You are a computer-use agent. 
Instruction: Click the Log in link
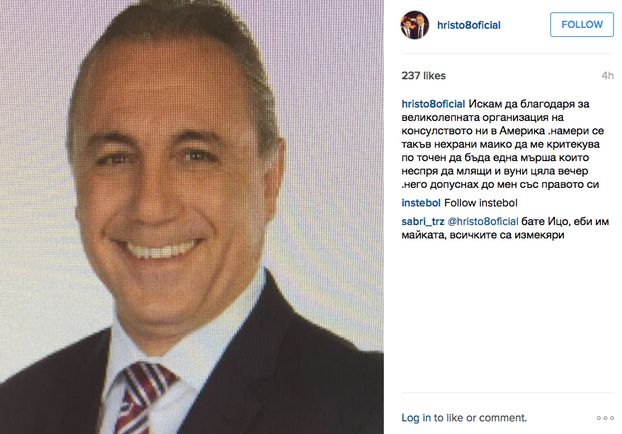click(416, 418)
